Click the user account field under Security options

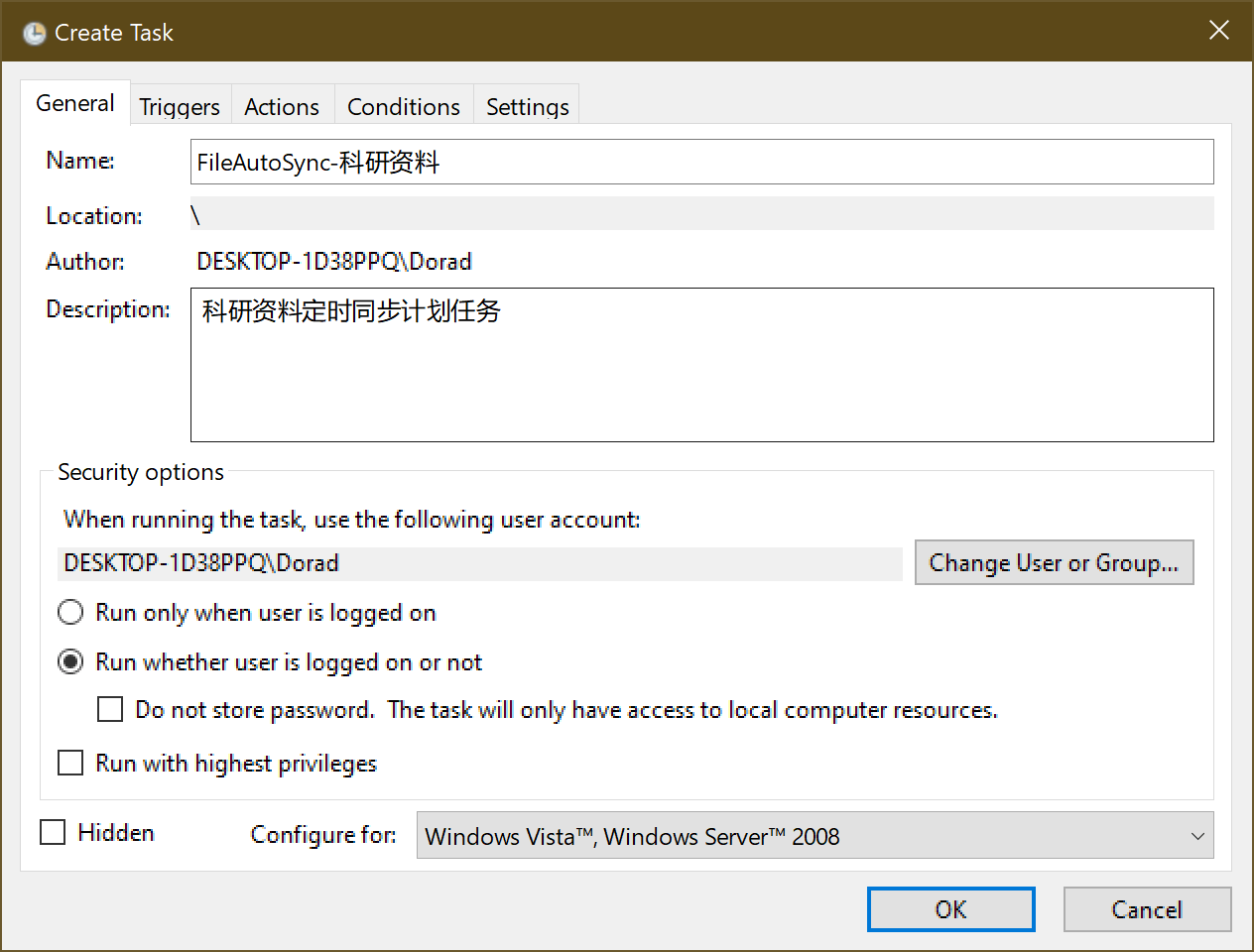(x=480, y=563)
